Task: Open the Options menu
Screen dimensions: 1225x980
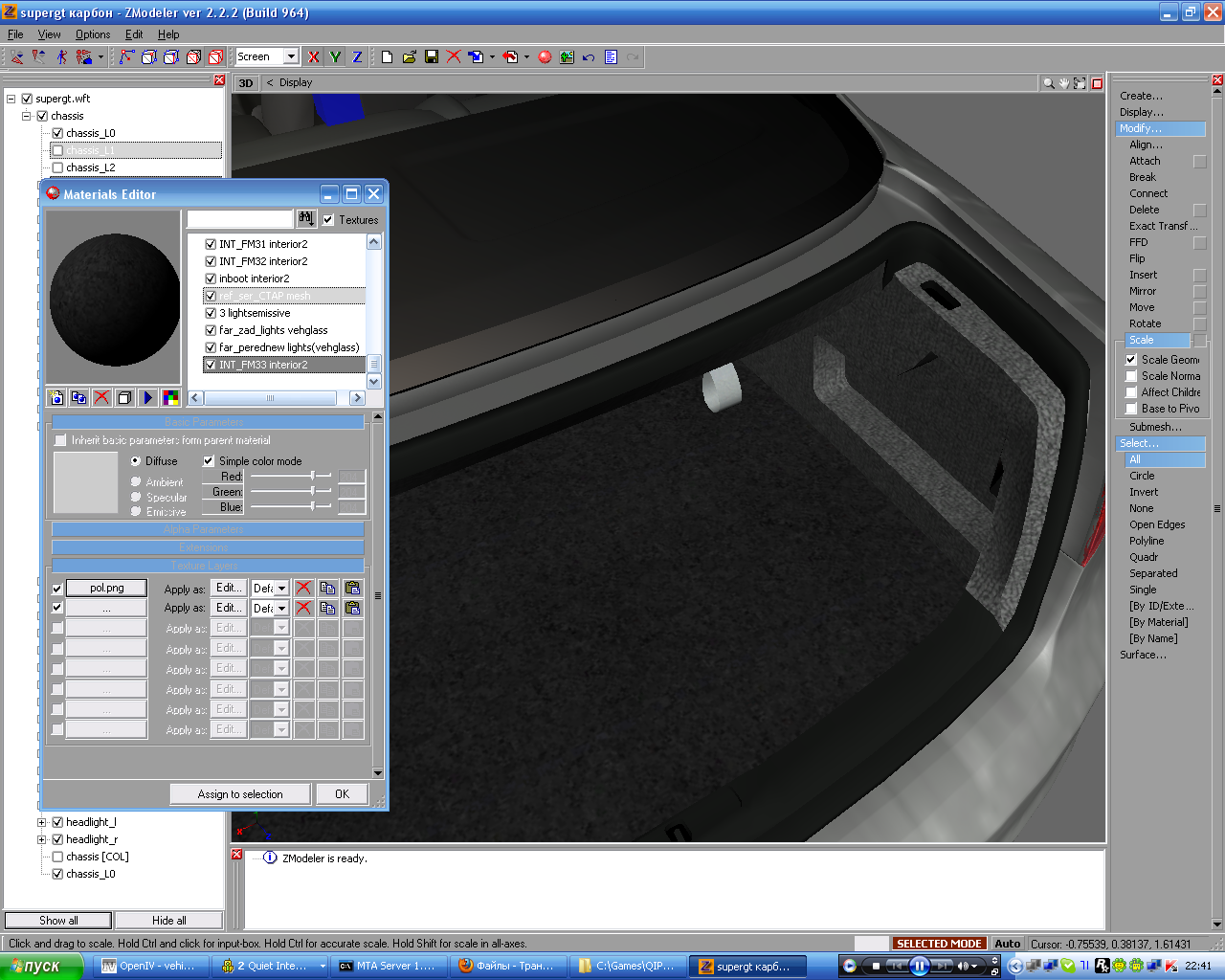Action: tap(93, 34)
